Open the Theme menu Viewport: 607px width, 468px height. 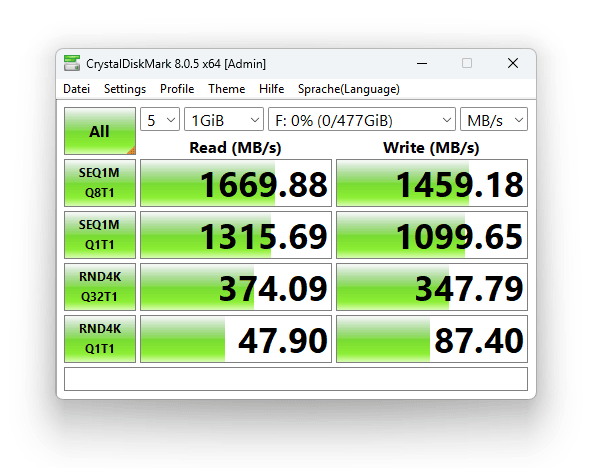click(226, 89)
